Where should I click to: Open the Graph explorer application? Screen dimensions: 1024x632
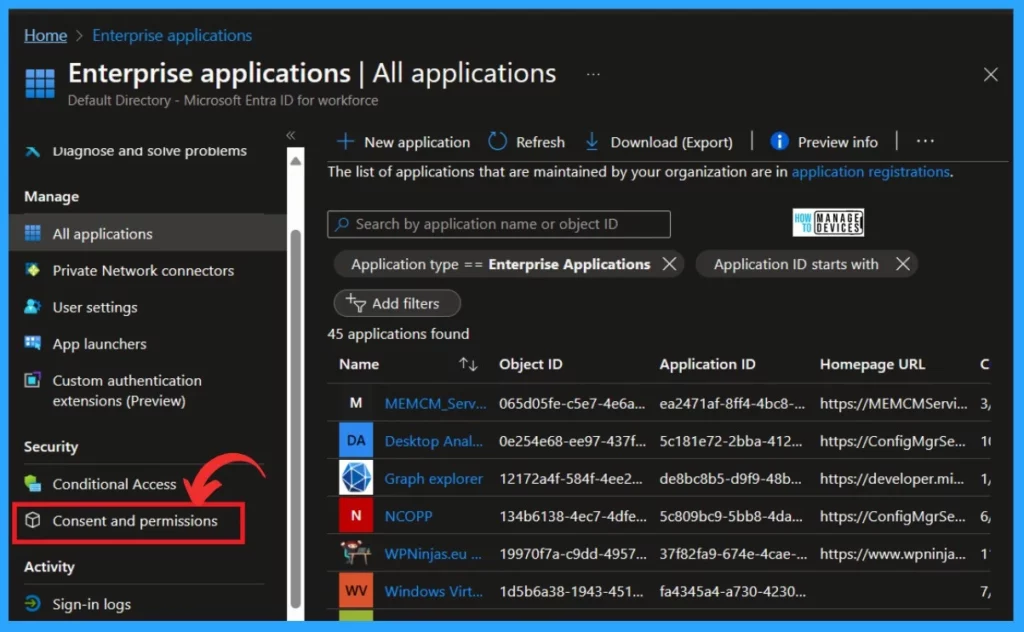tap(434, 479)
